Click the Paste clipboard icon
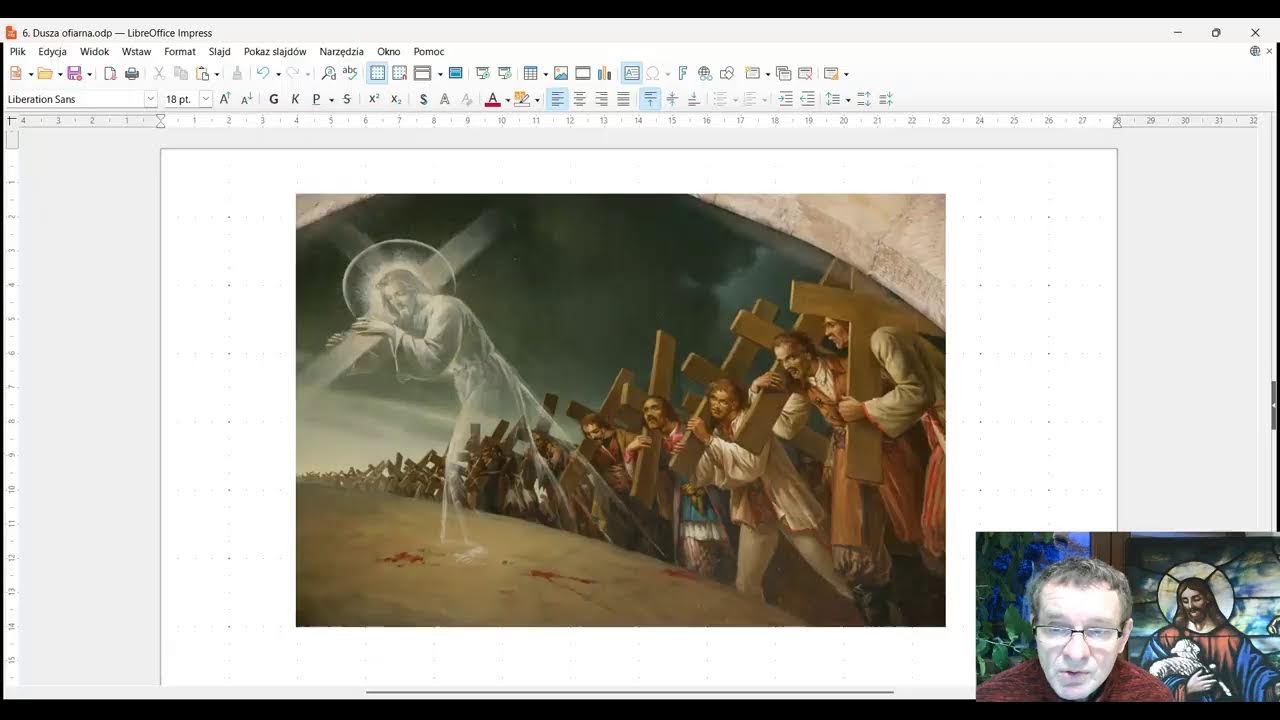 (203, 73)
